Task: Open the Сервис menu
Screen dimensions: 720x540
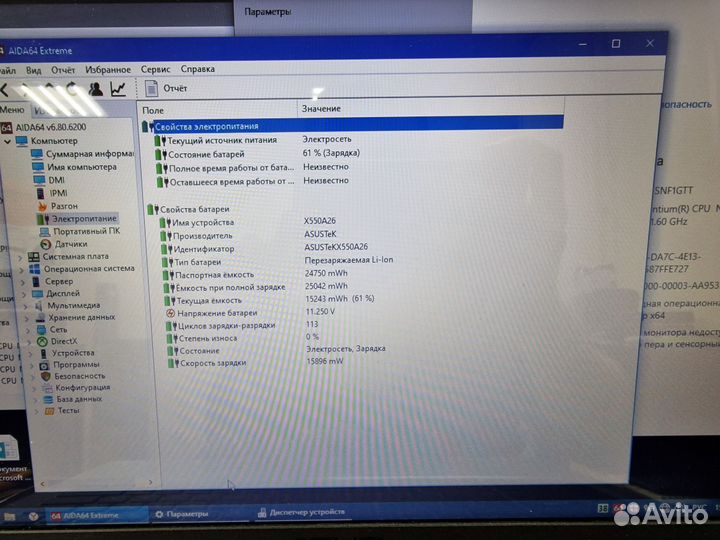Action: pos(155,69)
